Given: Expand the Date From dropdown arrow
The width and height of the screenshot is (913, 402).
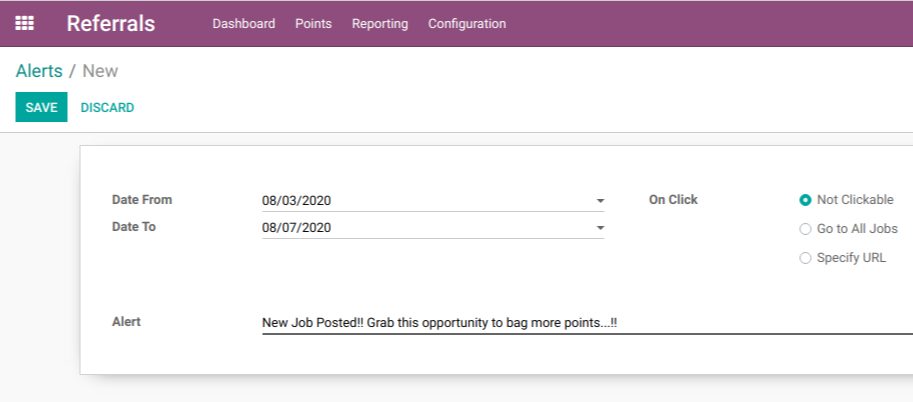Looking at the screenshot, I should pyautogui.click(x=600, y=201).
